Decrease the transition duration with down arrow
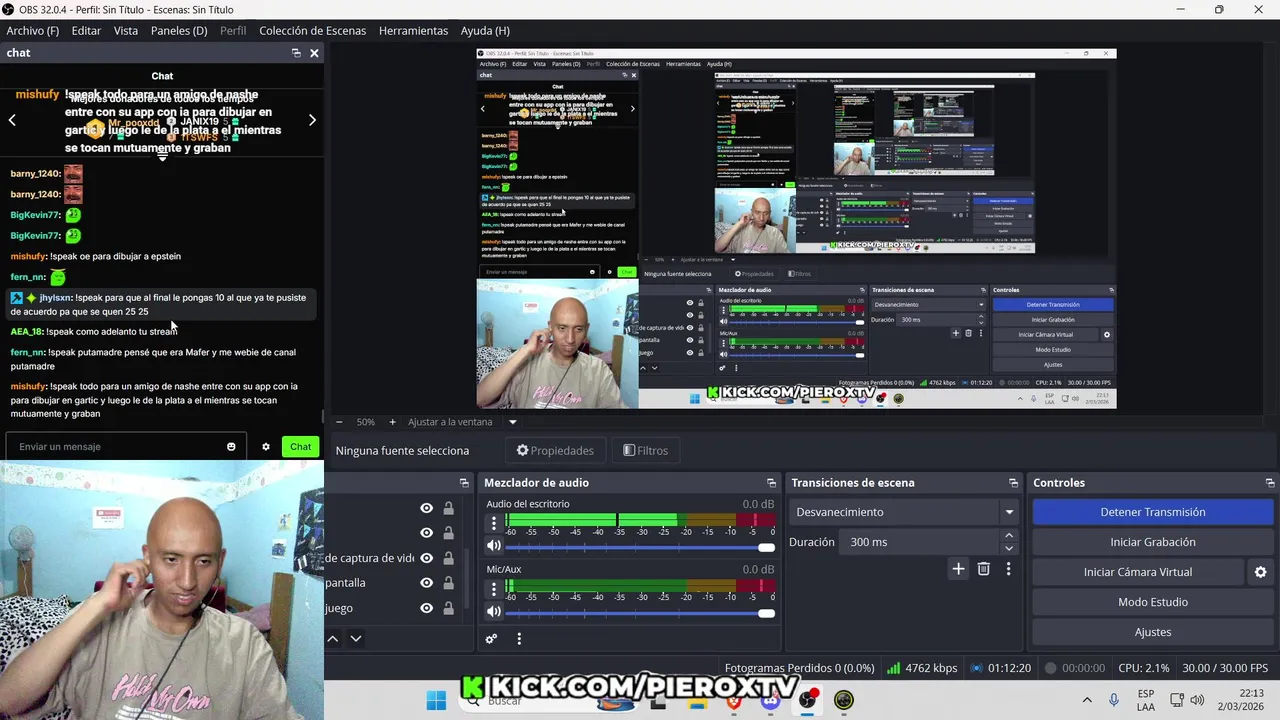This screenshot has height=720, width=1280. [x=1008, y=548]
